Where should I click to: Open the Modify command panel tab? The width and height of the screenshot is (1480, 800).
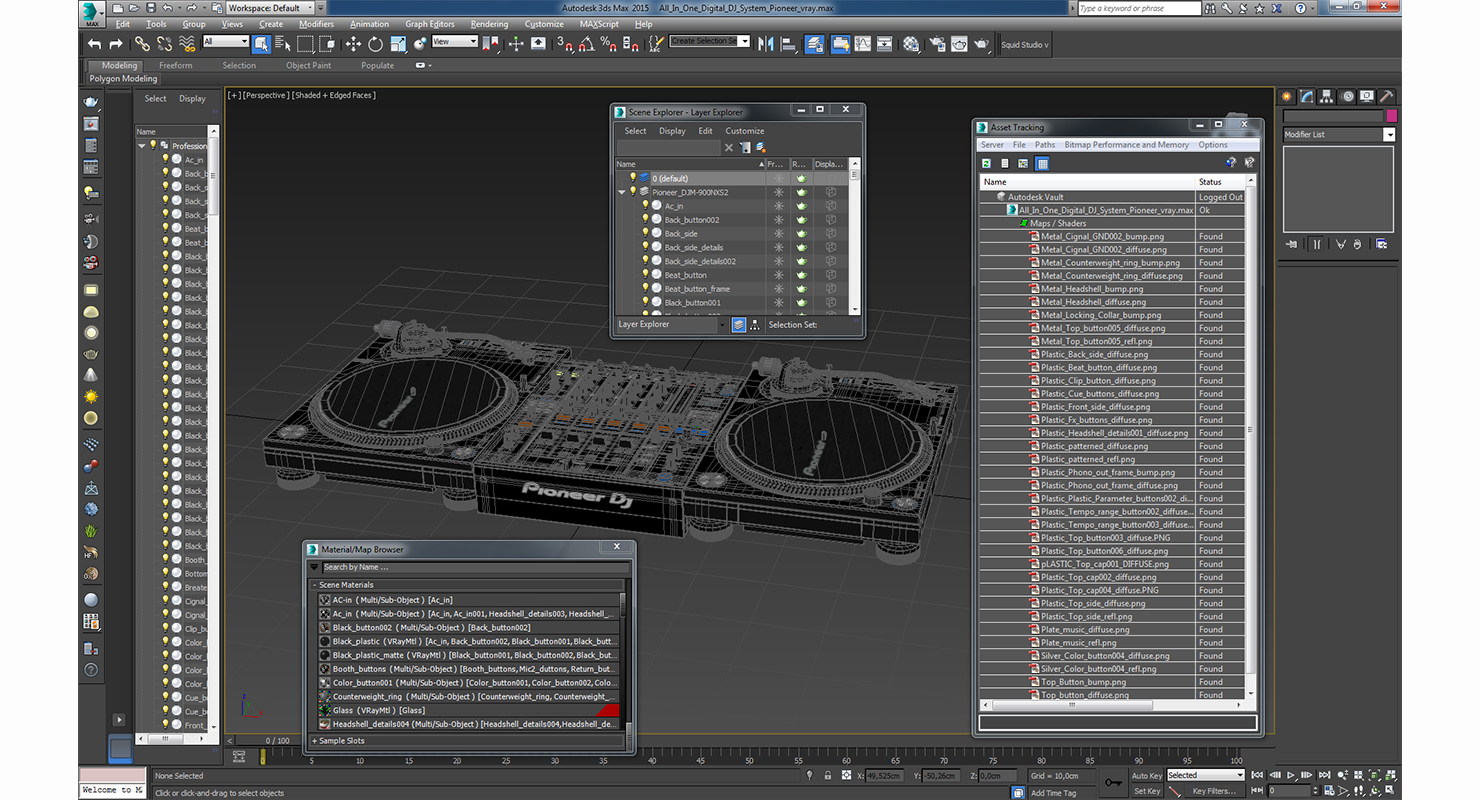[x=1307, y=97]
